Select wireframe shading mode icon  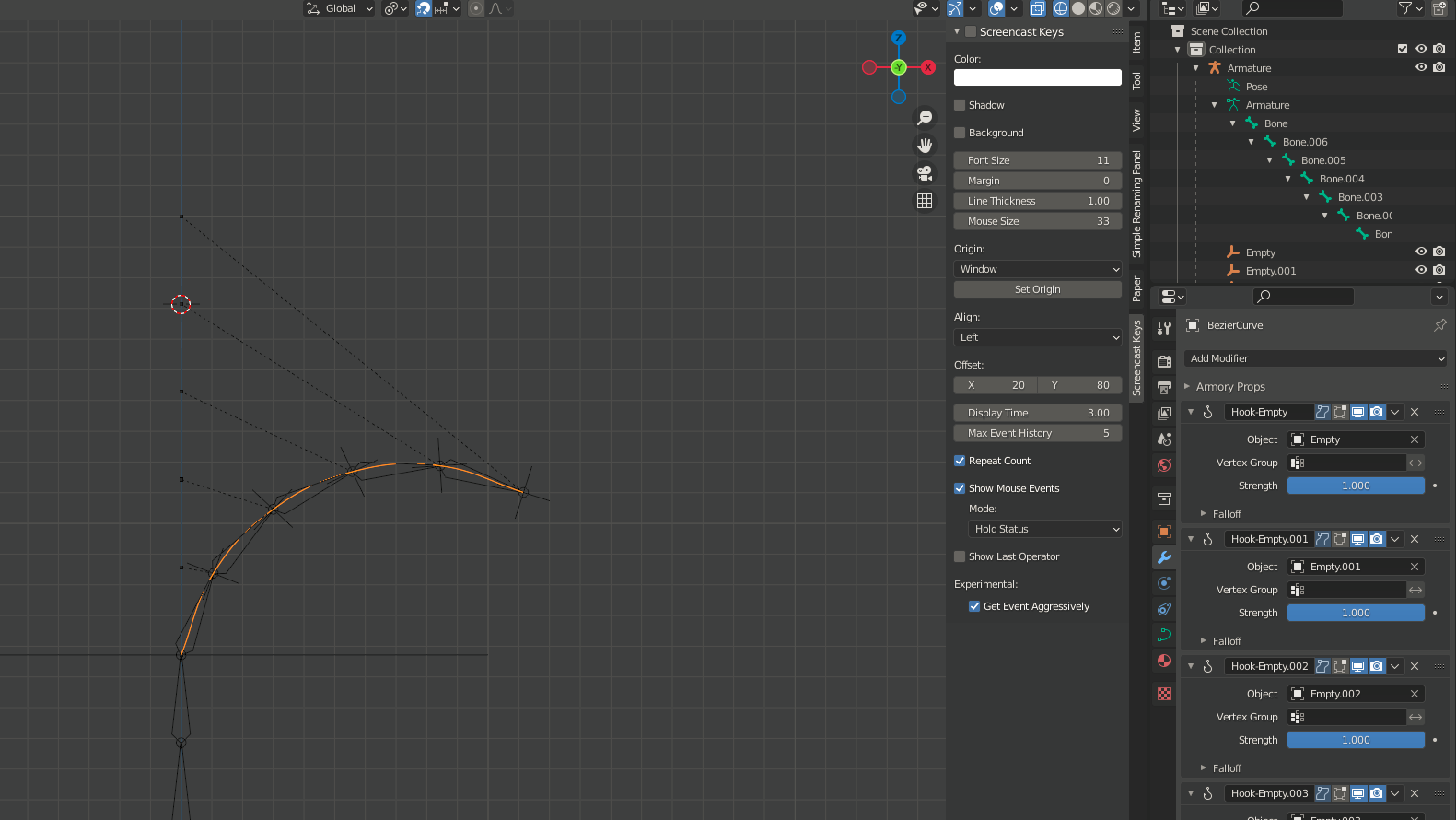coord(1061,8)
